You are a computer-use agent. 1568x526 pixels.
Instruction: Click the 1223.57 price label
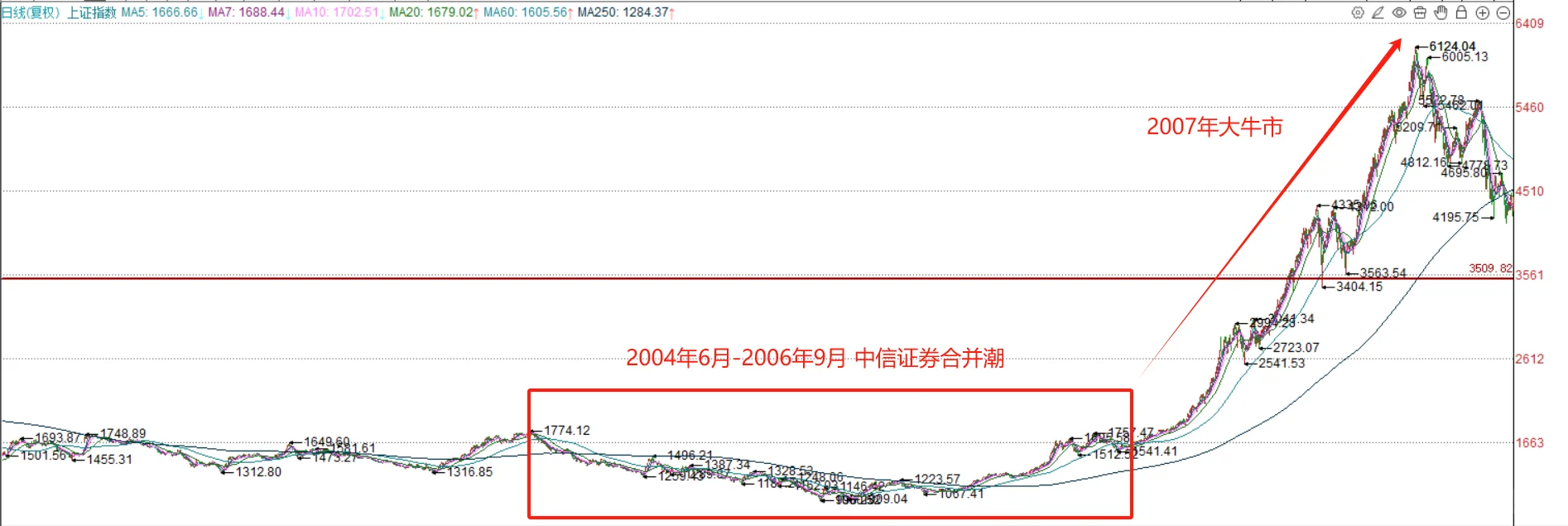click(937, 480)
